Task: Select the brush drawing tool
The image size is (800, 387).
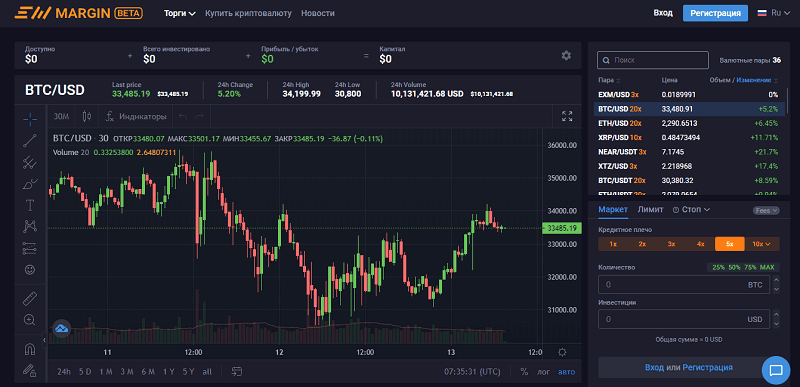Action: click(30, 184)
